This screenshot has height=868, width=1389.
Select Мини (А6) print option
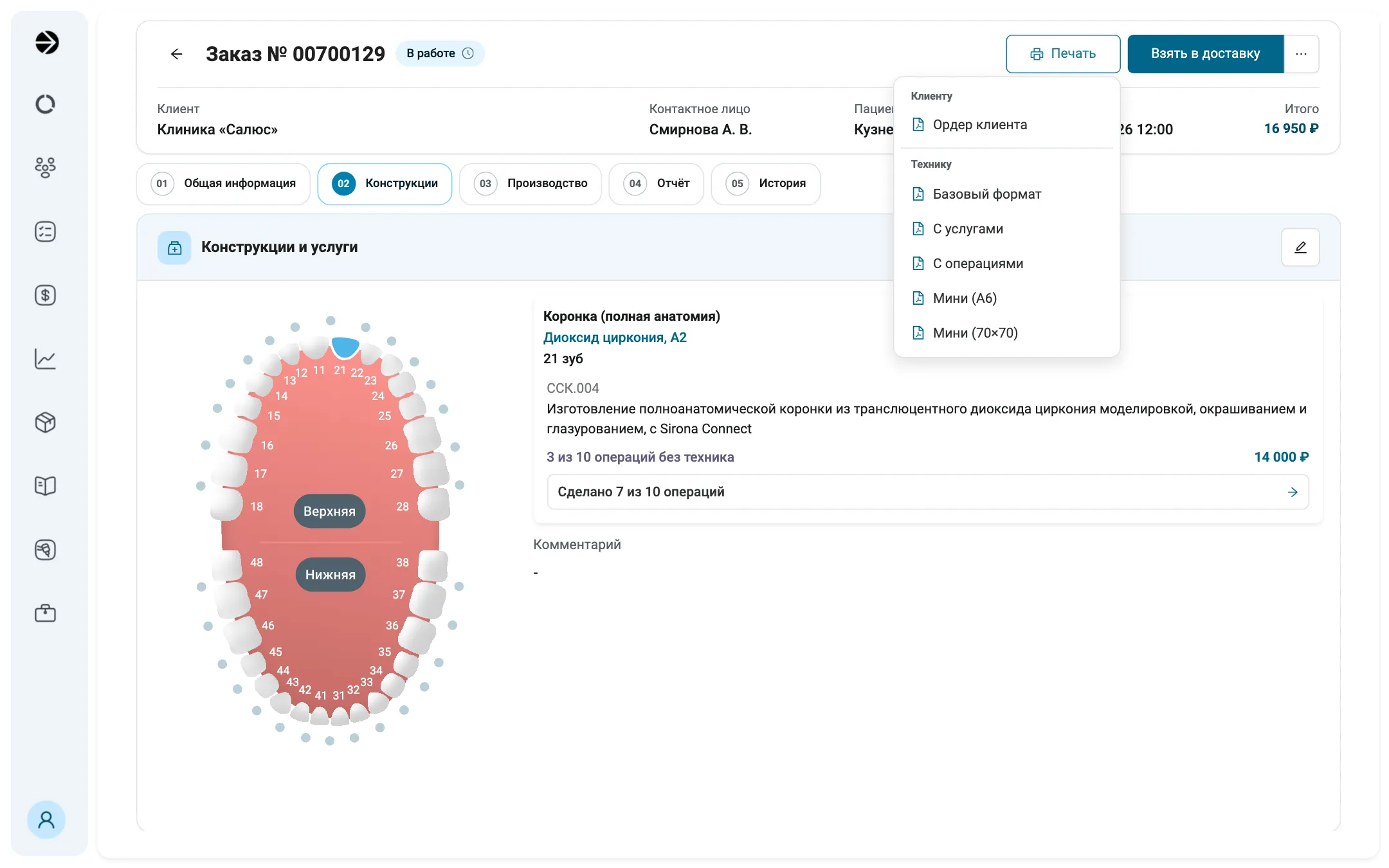1006,298
